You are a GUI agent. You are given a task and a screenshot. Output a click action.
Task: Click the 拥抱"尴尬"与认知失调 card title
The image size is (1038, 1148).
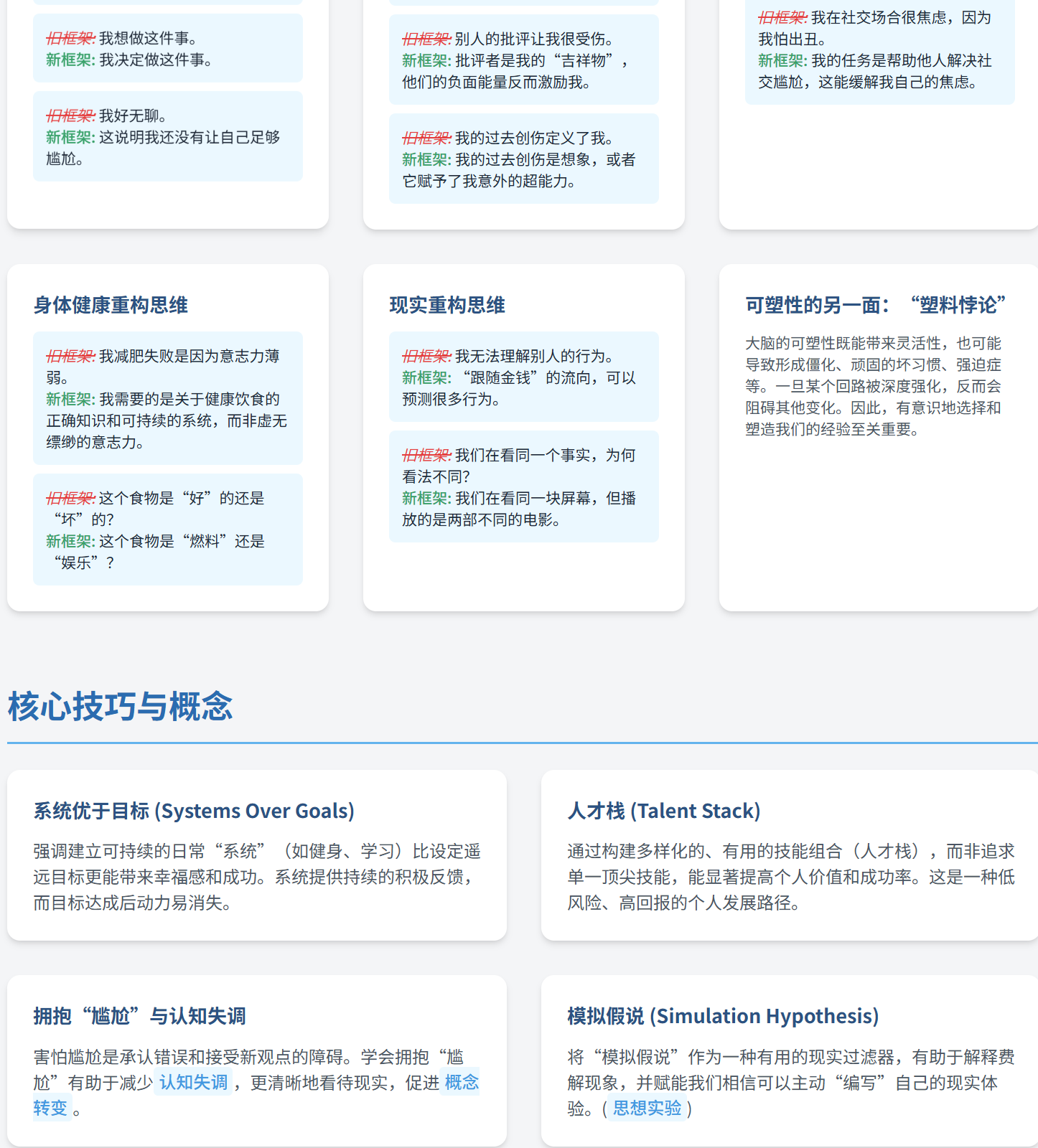[139, 1016]
